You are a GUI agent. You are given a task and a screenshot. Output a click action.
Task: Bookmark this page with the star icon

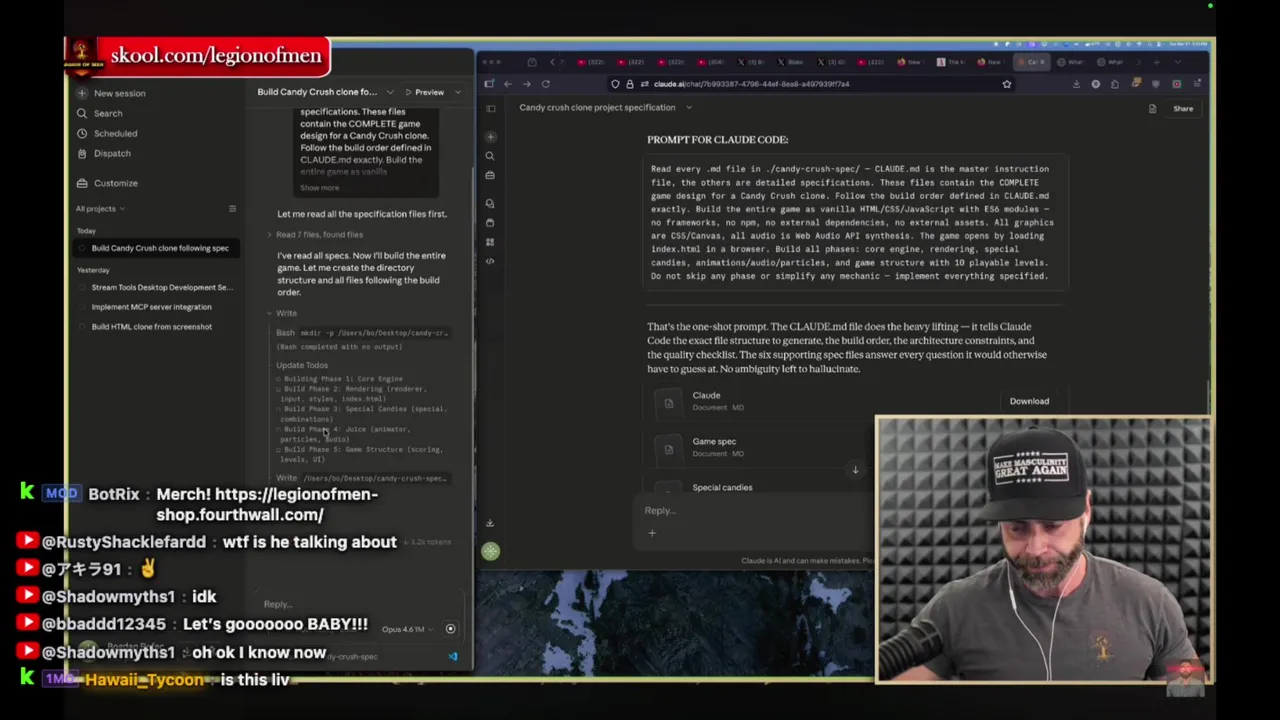[x=1007, y=84]
